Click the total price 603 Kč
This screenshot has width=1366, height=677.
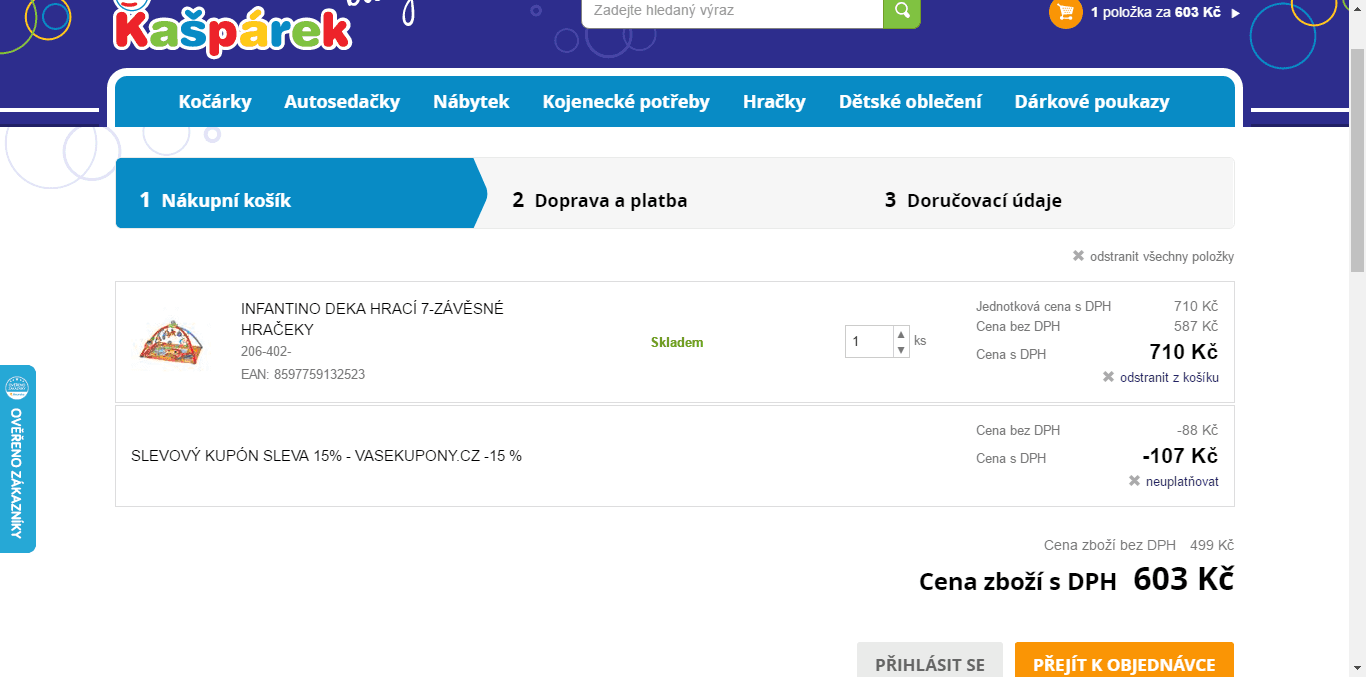coord(1183,580)
